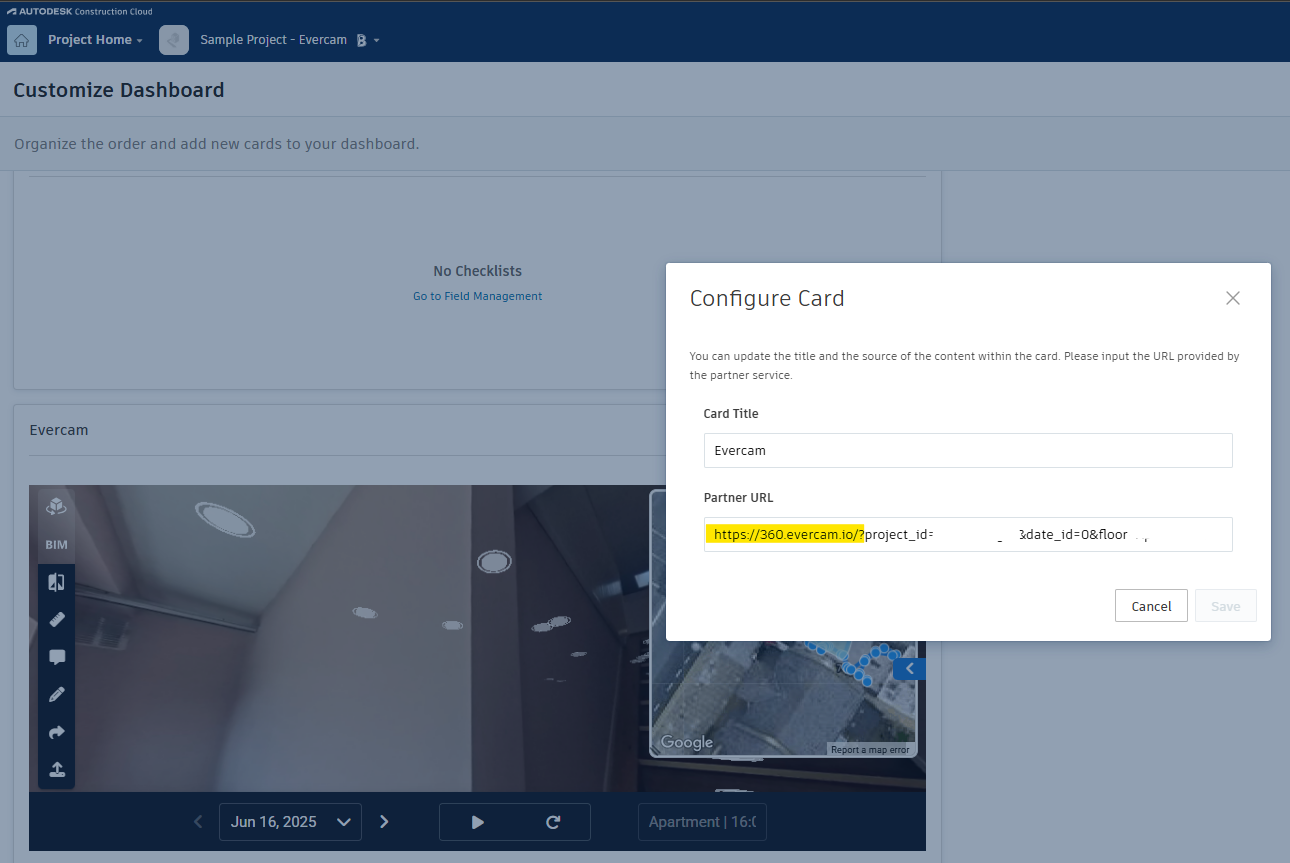Image resolution: width=1290 pixels, height=863 pixels.
Task: Edit the Card Title input field
Action: tap(968, 450)
